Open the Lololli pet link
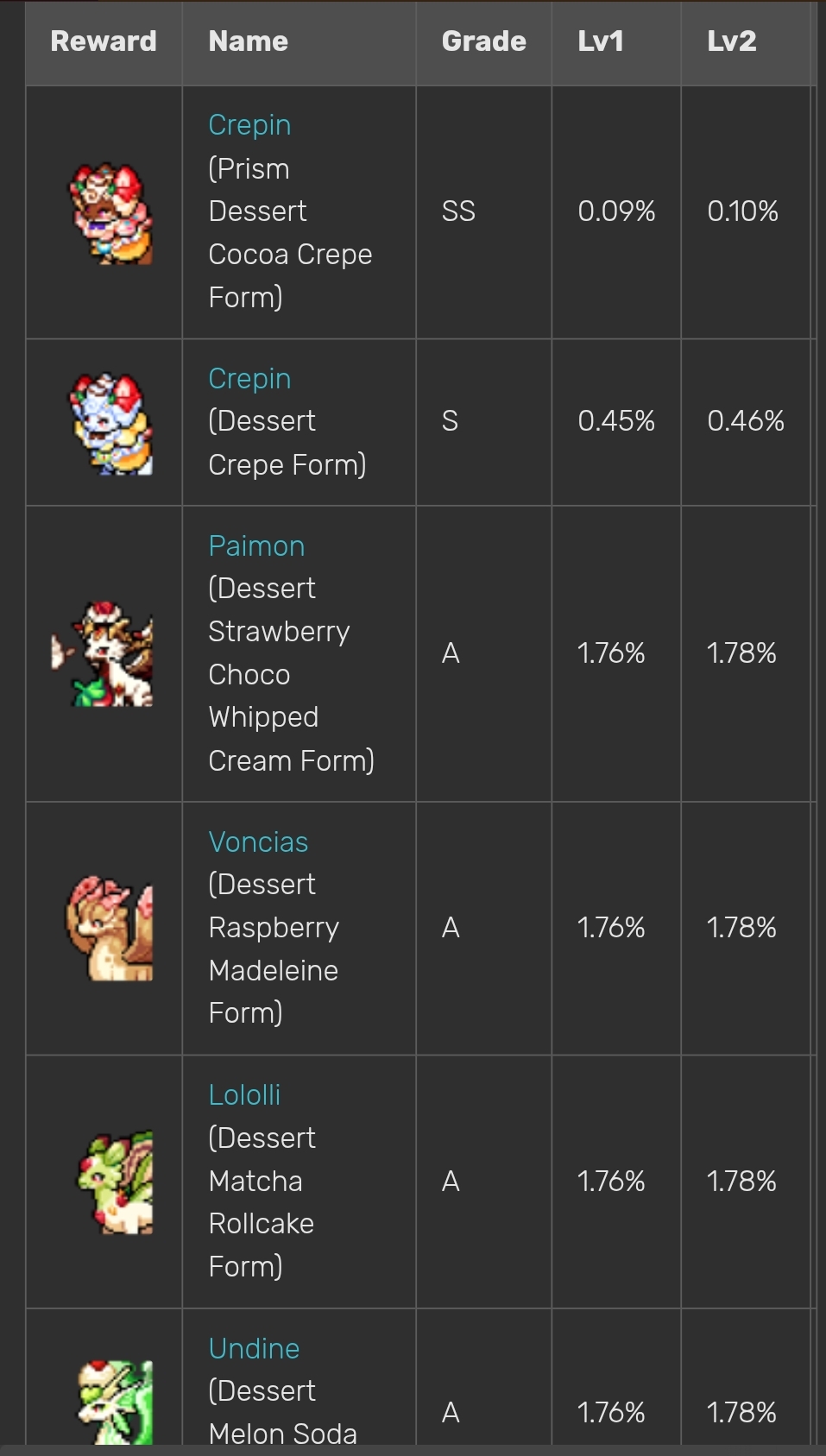This screenshot has height=1456, width=826. point(244,1095)
